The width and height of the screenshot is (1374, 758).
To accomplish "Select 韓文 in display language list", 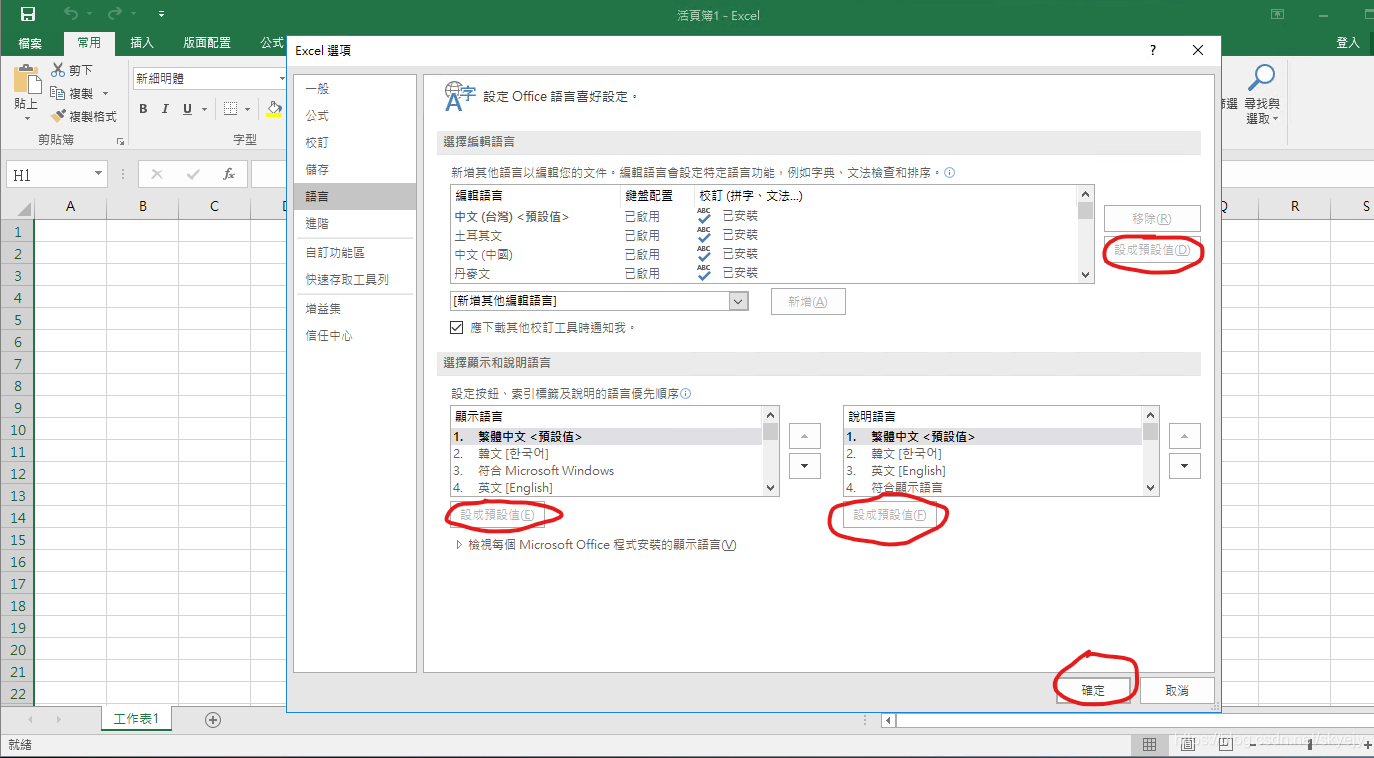I will [x=606, y=454].
